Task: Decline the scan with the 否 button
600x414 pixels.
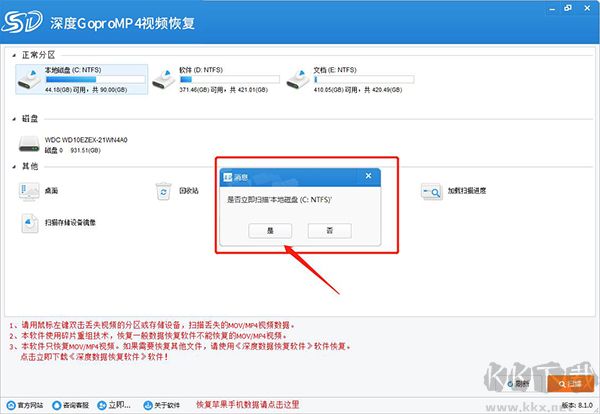Action: click(329, 231)
